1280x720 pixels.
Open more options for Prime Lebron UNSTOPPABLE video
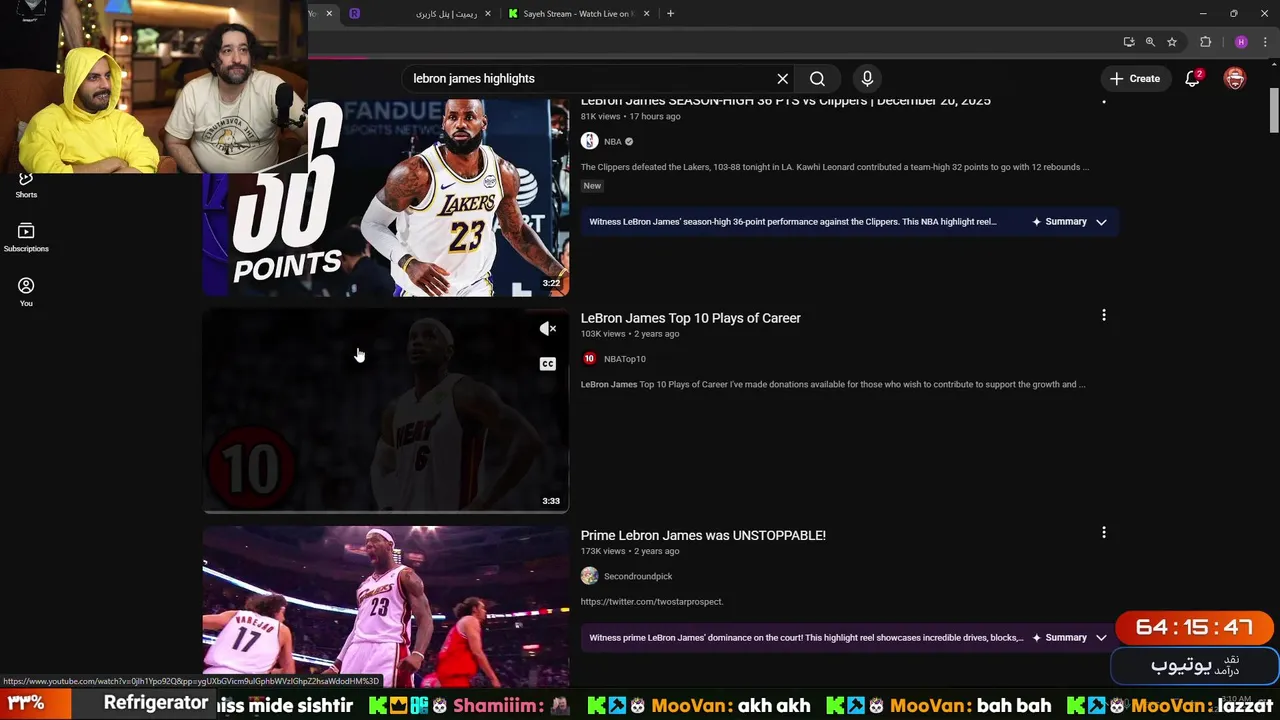[x=1104, y=533]
